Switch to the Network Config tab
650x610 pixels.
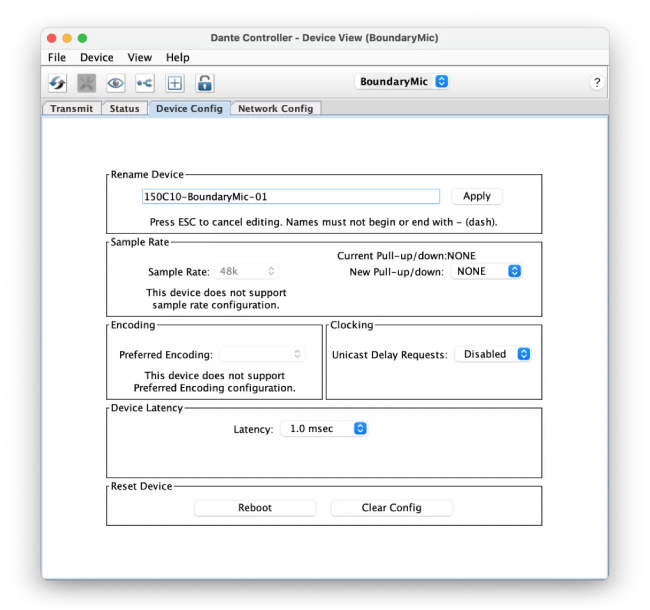click(x=275, y=108)
